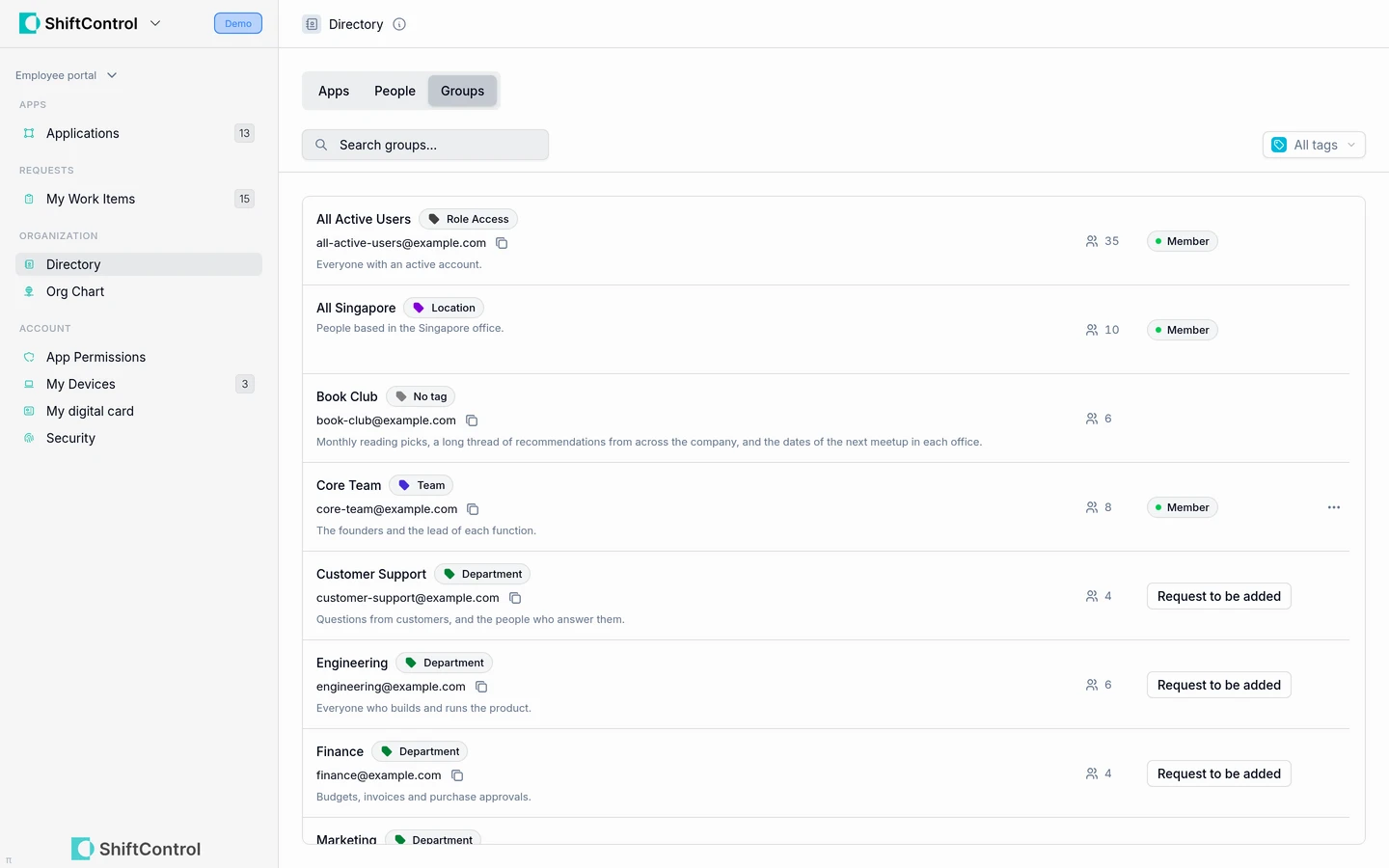Viewport: 1389px width, 868px height.
Task: Select the Groups tab
Action: (x=463, y=91)
